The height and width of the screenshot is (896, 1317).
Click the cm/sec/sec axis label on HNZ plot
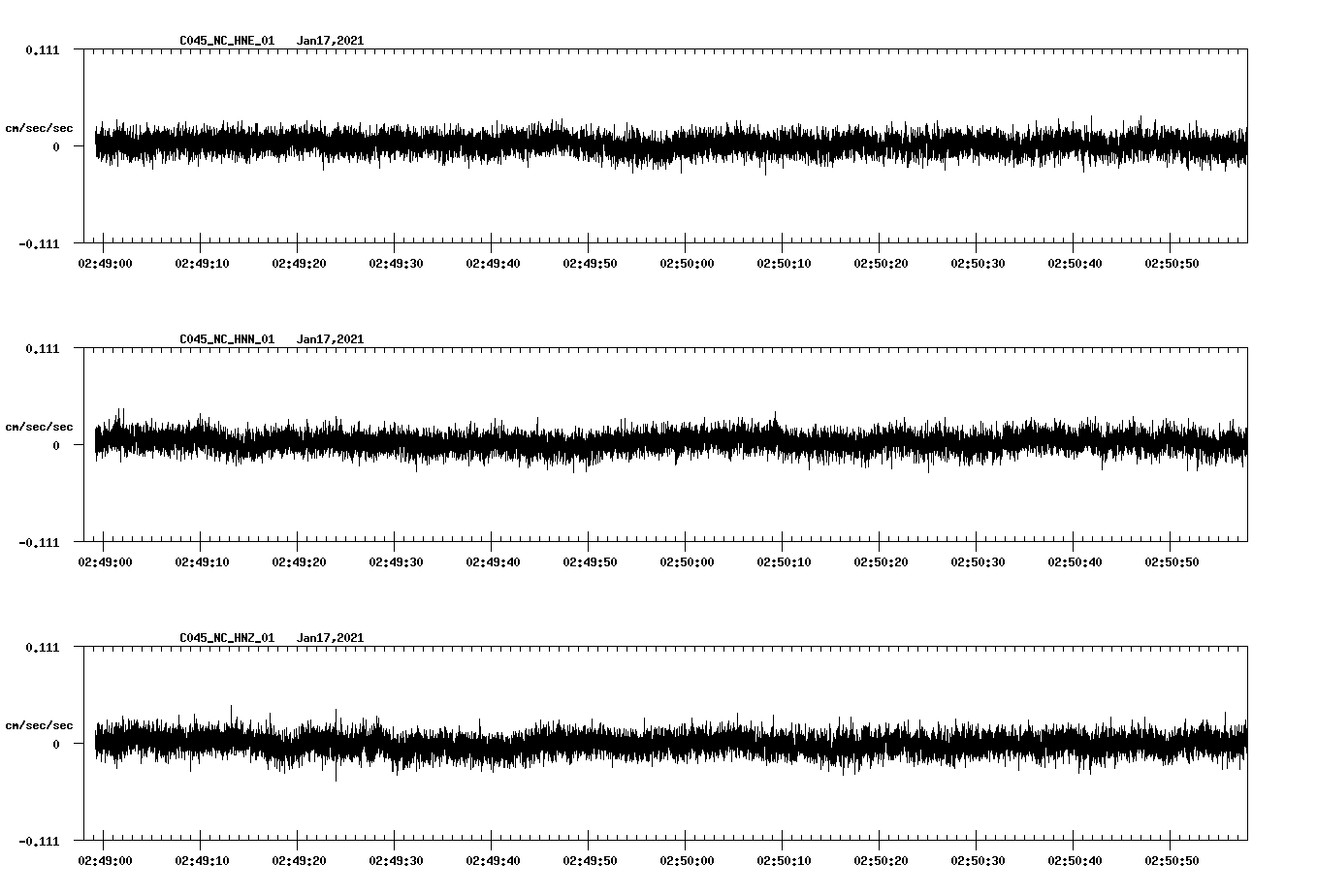click(x=40, y=724)
